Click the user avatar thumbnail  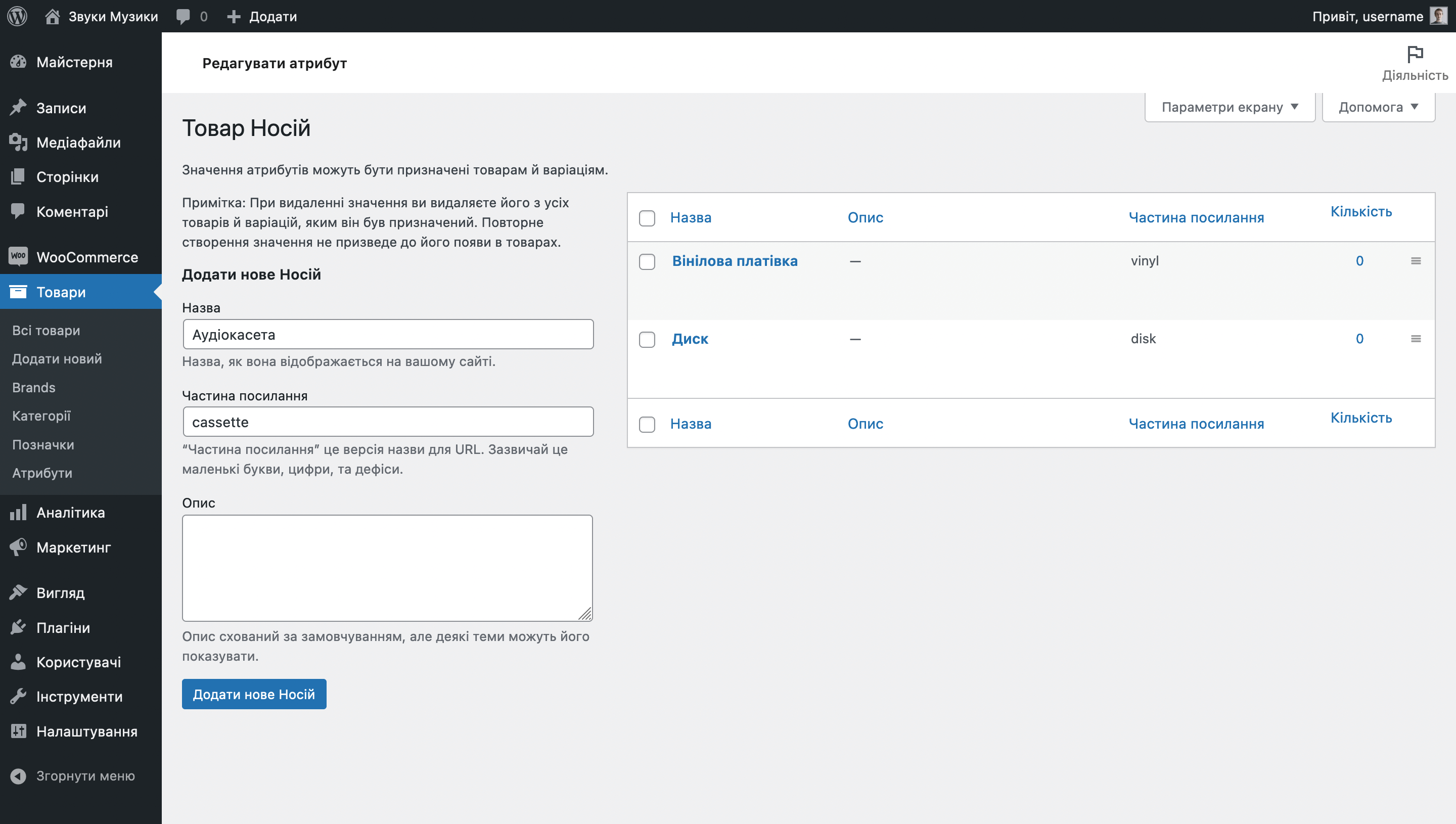(x=1438, y=16)
